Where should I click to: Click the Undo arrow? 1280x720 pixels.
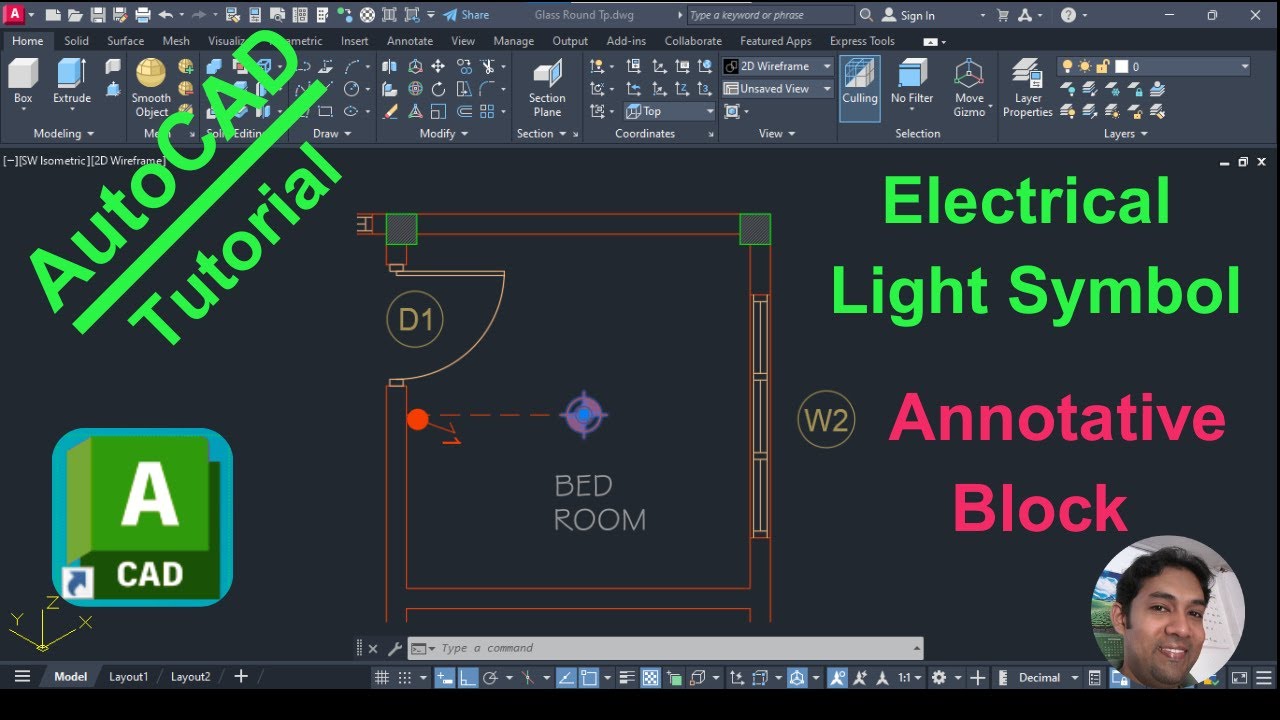(165, 15)
